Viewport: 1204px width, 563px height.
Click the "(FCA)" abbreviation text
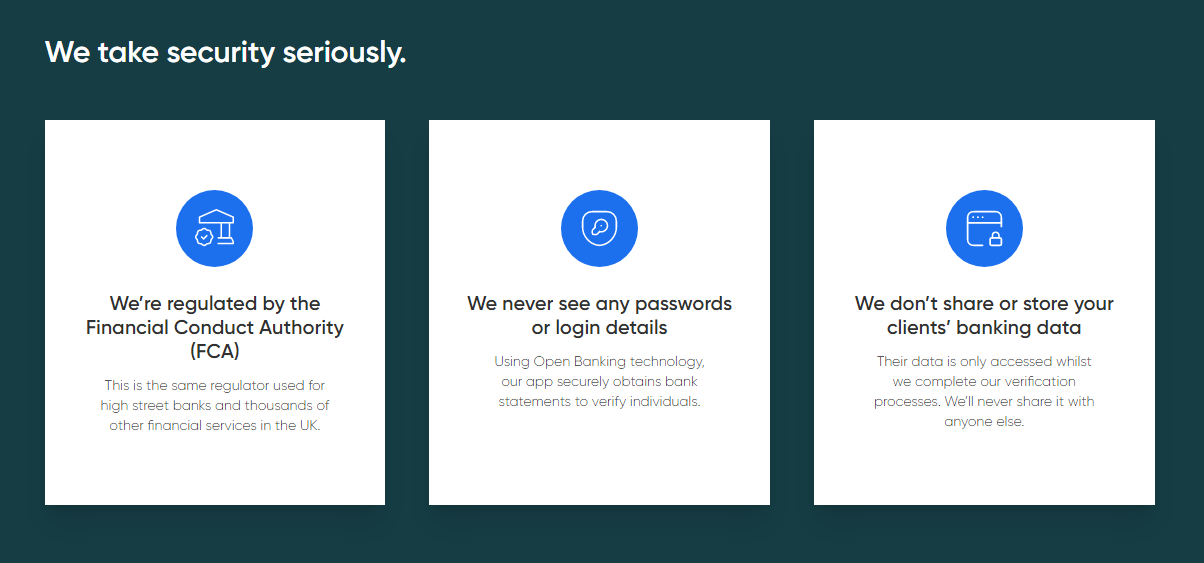pyautogui.click(x=215, y=351)
